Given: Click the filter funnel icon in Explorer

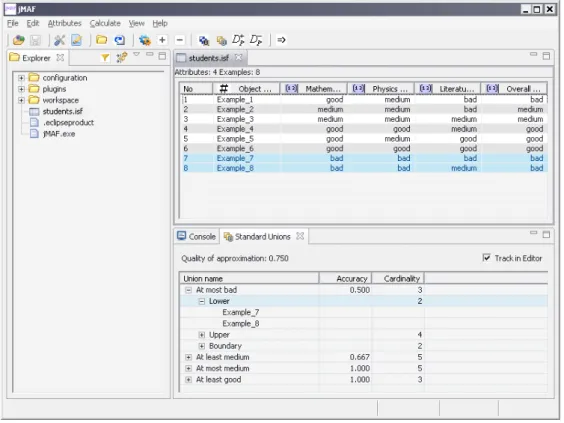Looking at the screenshot, I should click(105, 58).
